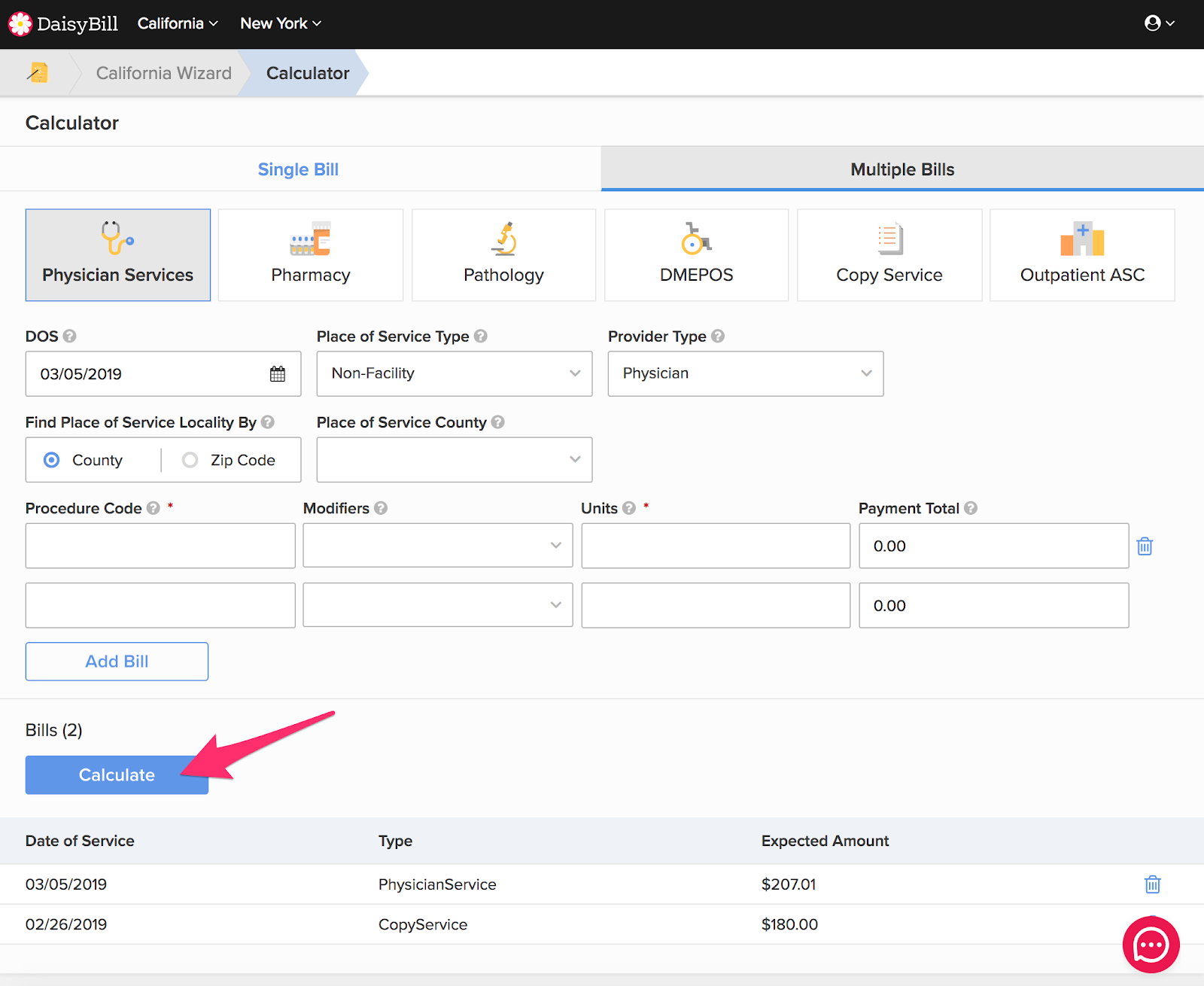Open the California dropdown menu

[x=178, y=23]
